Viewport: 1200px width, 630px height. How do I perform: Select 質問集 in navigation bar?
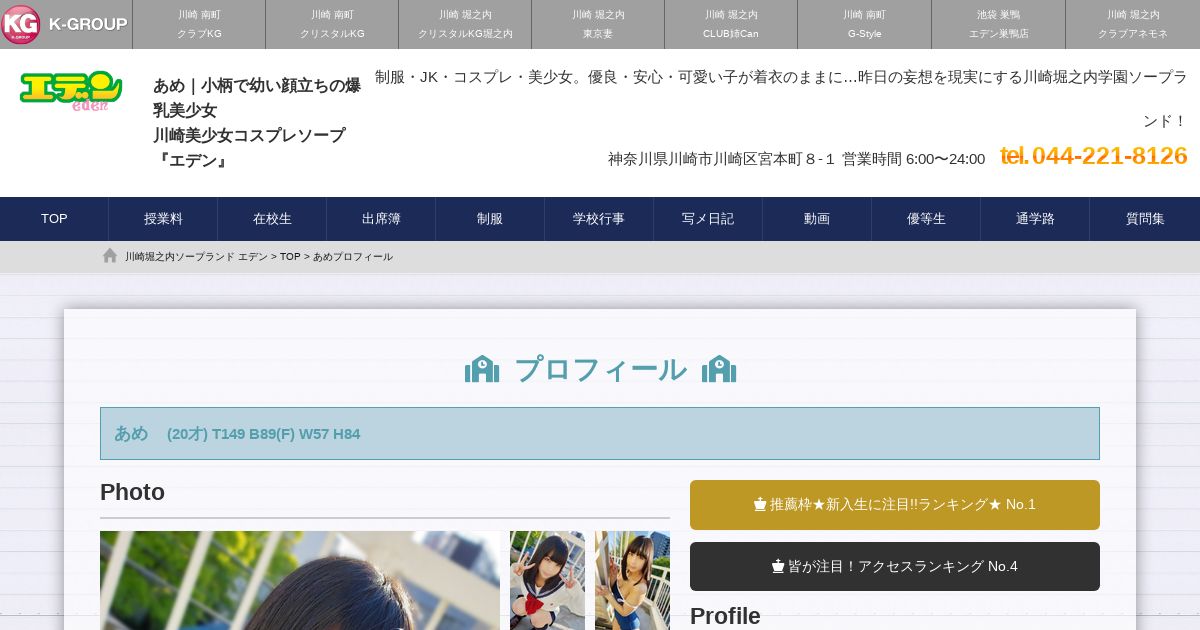point(1145,219)
